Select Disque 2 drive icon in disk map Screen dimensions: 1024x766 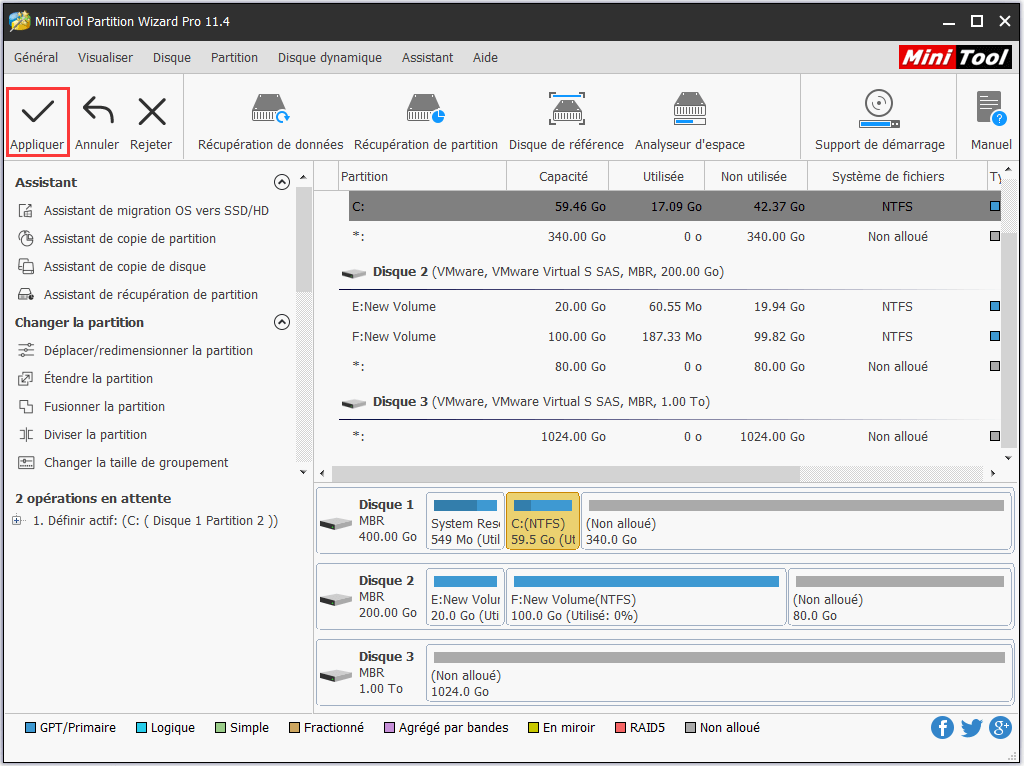[x=336, y=599]
